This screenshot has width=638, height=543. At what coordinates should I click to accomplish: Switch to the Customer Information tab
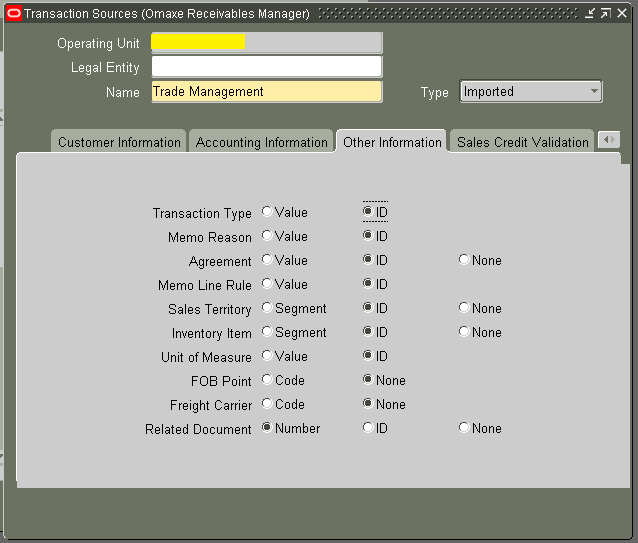click(x=119, y=142)
